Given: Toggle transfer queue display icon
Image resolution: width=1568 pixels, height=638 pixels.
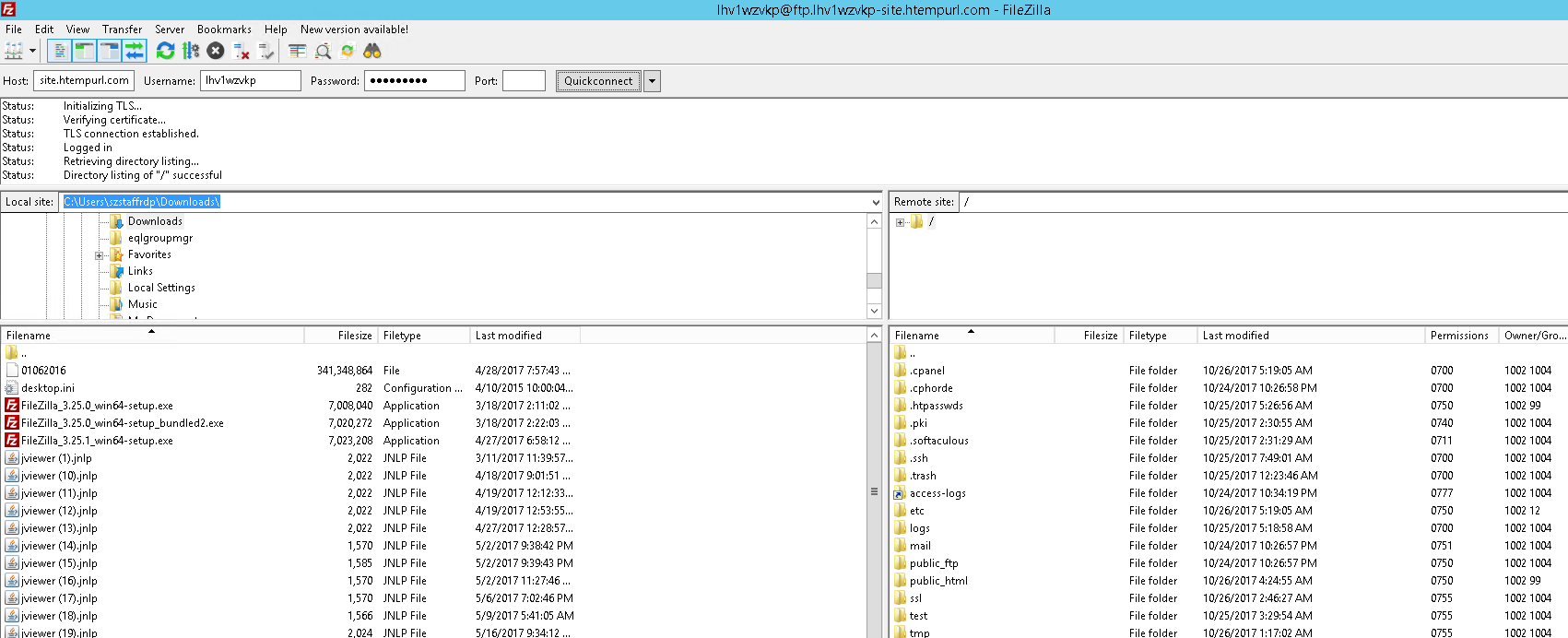Looking at the screenshot, I should point(135,51).
